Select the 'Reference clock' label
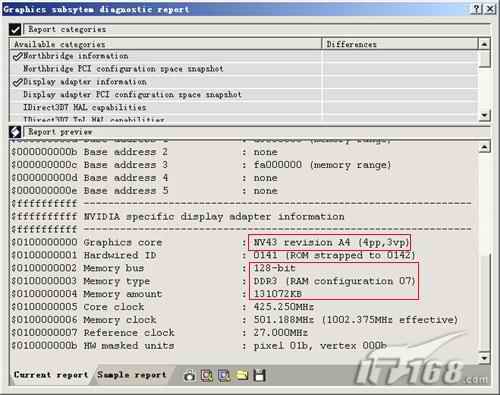 coord(129,333)
